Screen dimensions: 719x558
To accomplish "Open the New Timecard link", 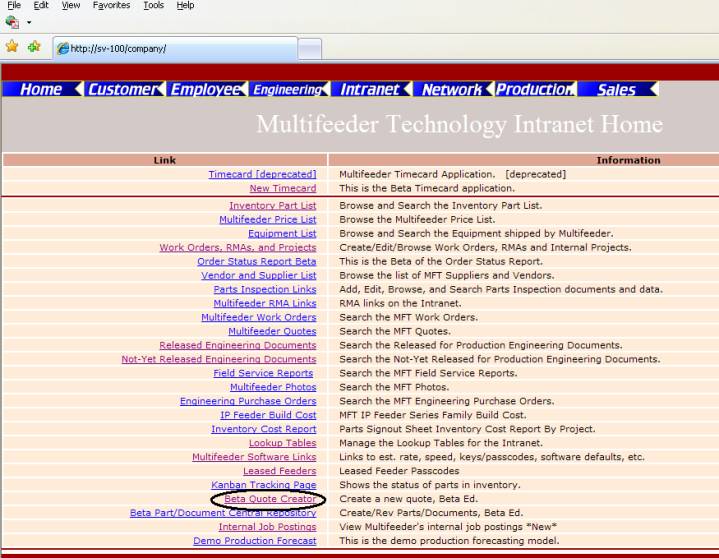I will 282,188.
